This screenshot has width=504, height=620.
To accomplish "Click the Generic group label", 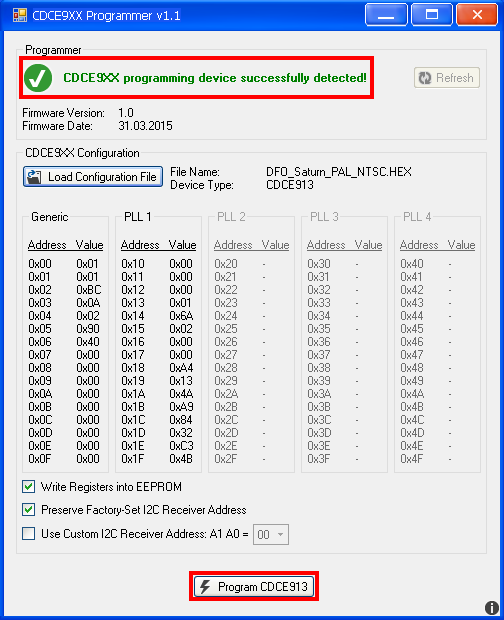I will tap(49, 217).
